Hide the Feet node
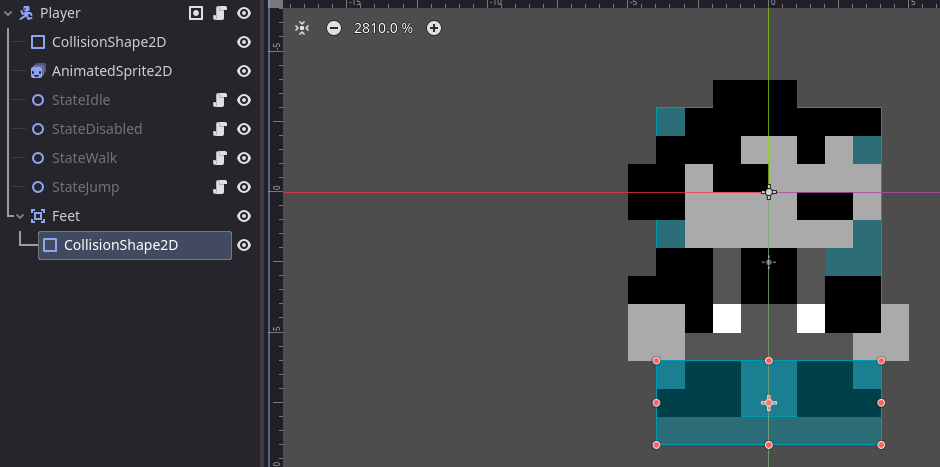The height and width of the screenshot is (467, 940). [244, 216]
